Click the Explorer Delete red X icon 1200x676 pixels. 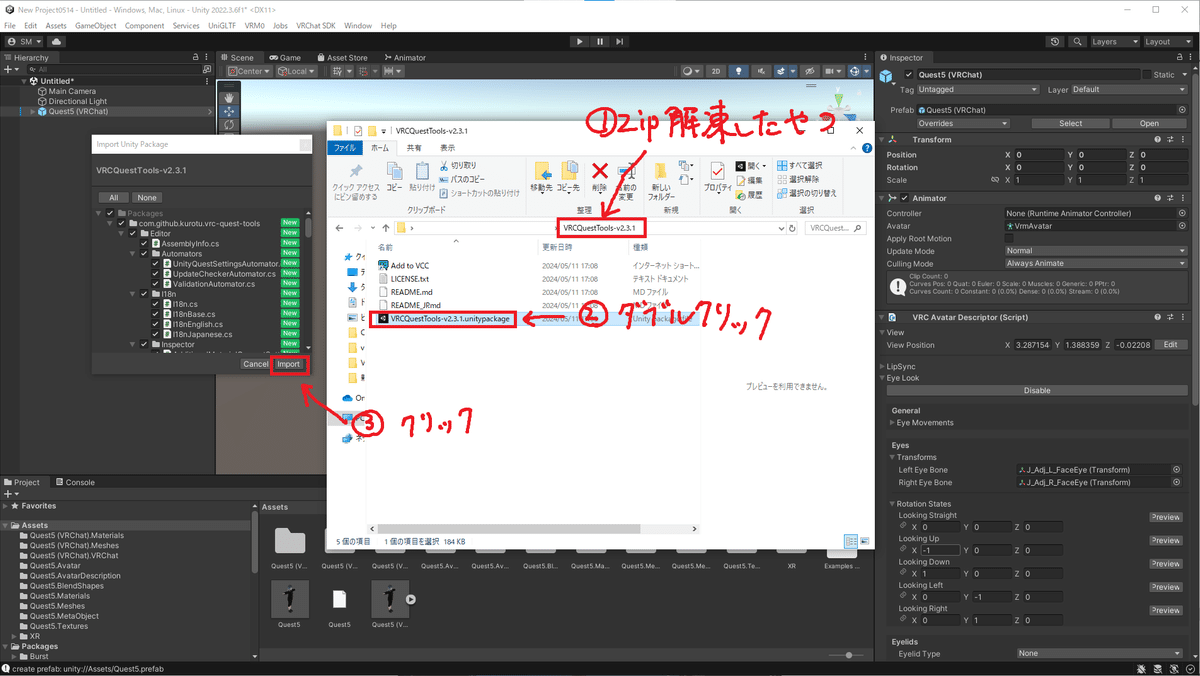point(600,171)
